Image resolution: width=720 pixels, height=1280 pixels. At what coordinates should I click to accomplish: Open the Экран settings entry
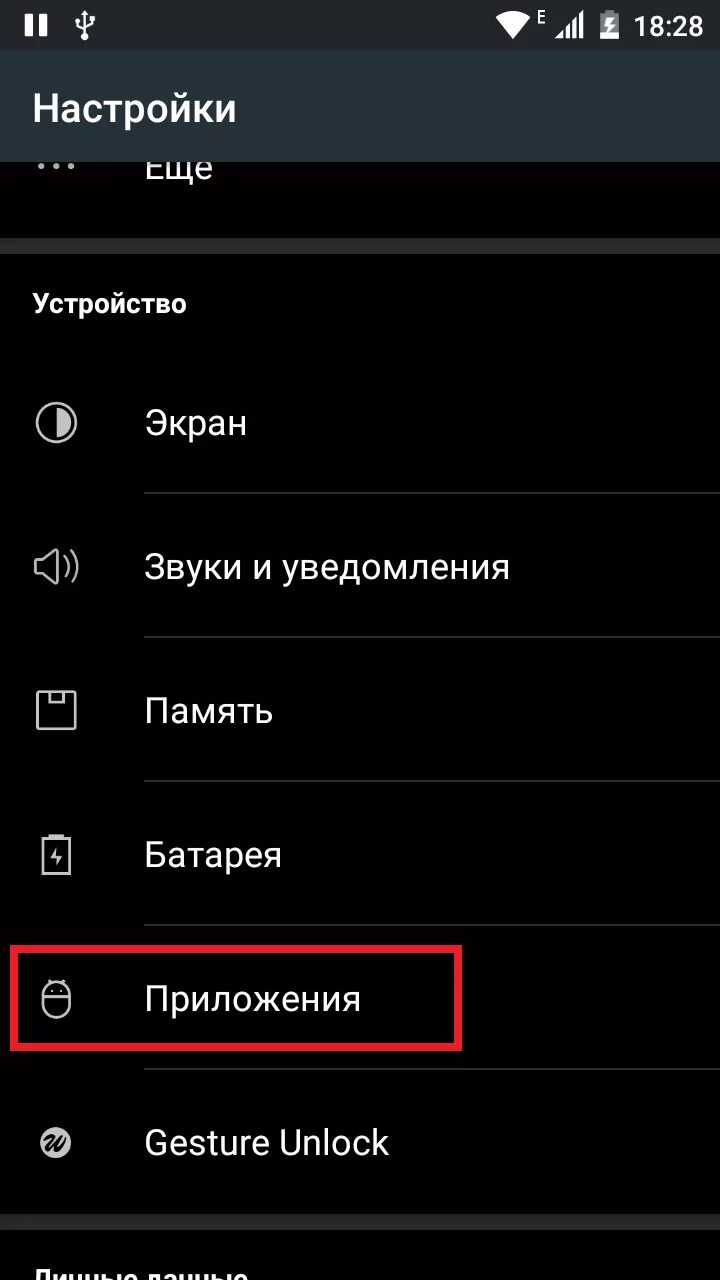pos(360,422)
